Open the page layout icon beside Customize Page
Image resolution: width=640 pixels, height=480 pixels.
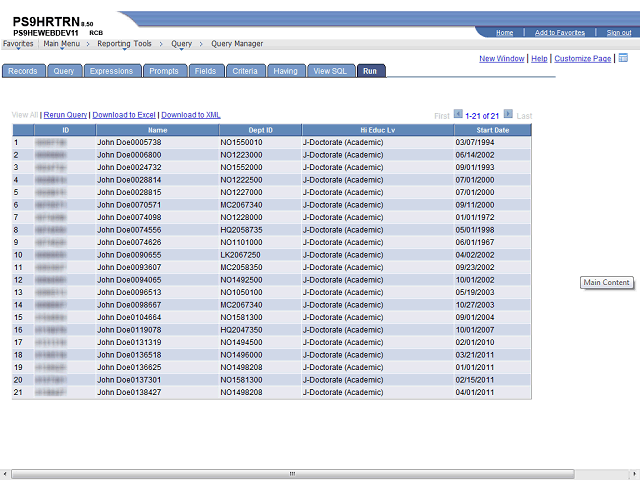pyautogui.click(x=623, y=58)
